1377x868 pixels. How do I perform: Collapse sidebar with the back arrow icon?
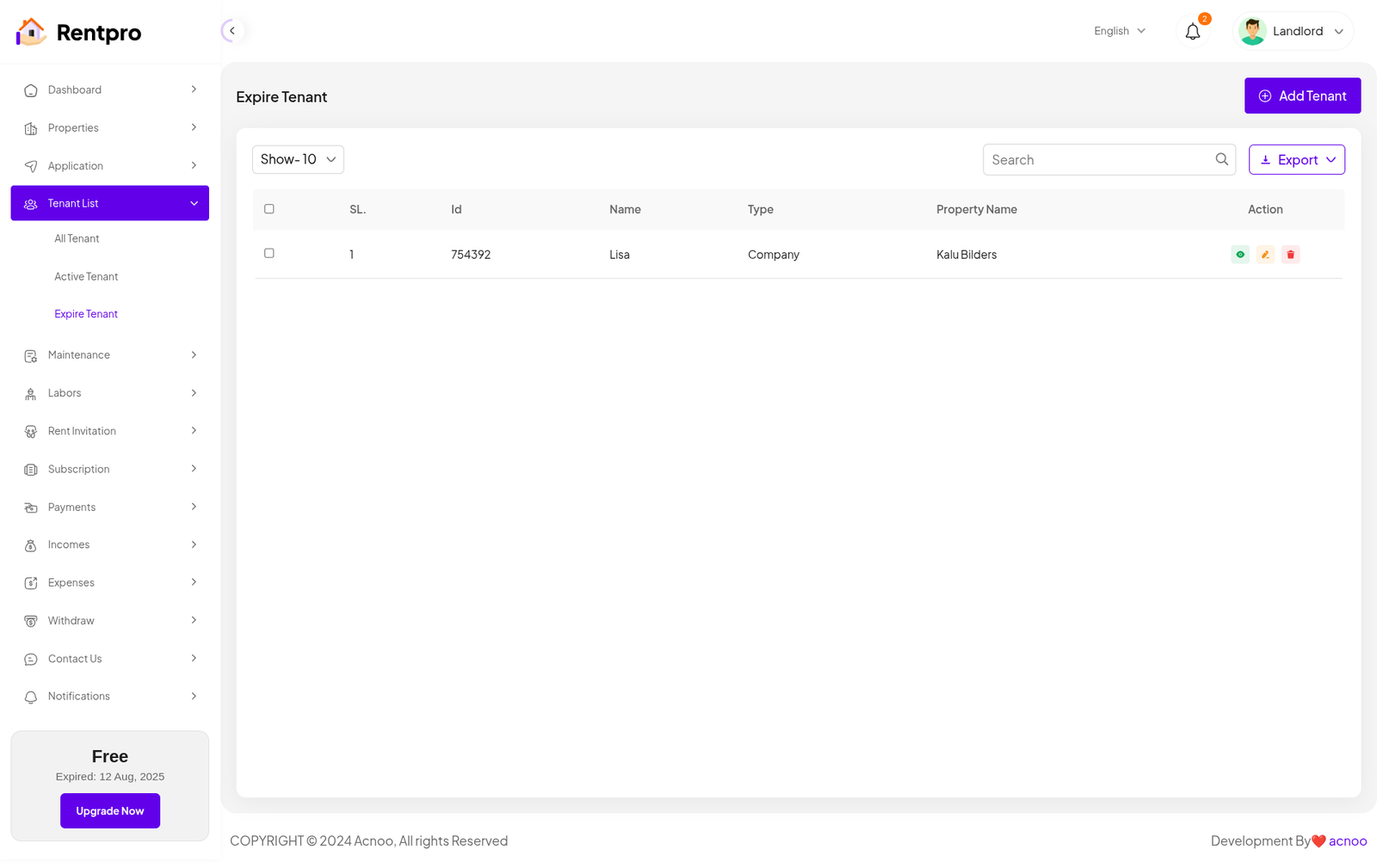[x=232, y=31]
